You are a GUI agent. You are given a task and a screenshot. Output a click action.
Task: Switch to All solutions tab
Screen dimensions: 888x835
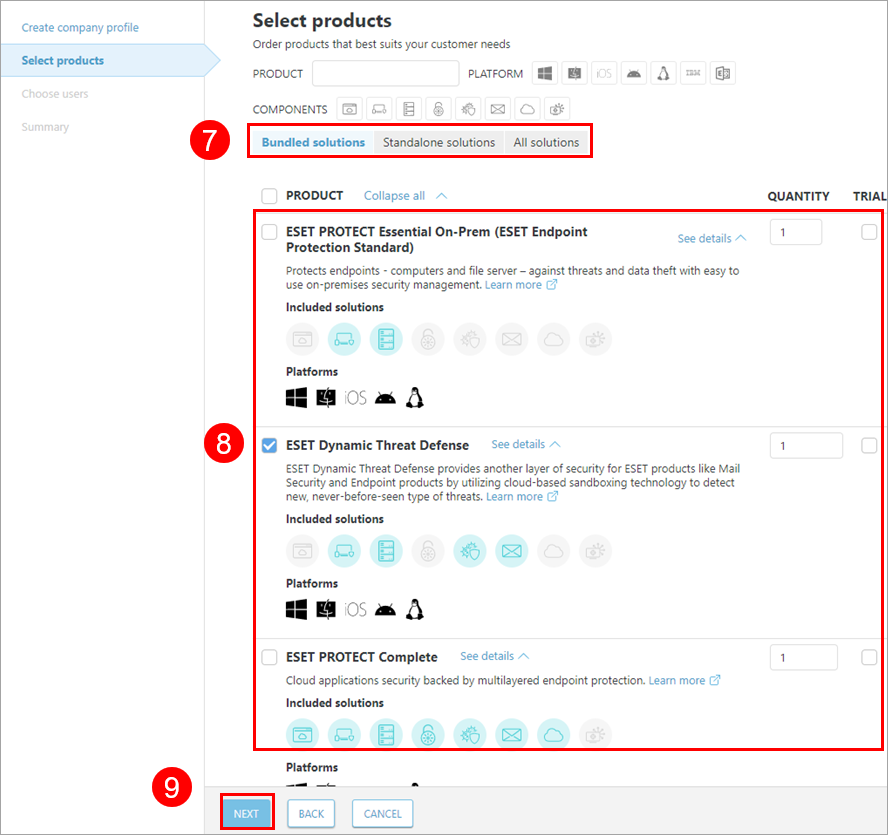click(546, 142)
